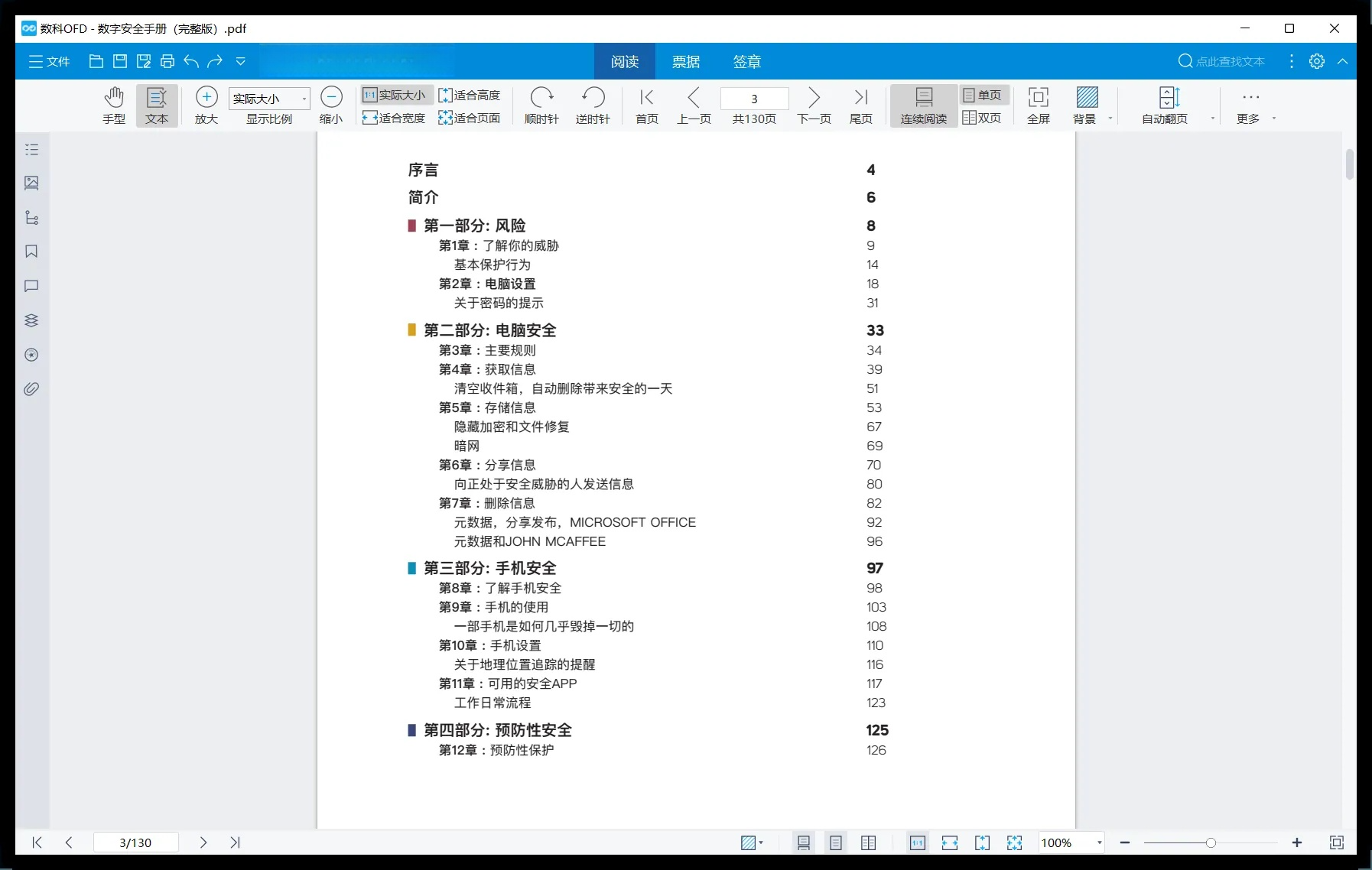Click the Save As icon

144,62
